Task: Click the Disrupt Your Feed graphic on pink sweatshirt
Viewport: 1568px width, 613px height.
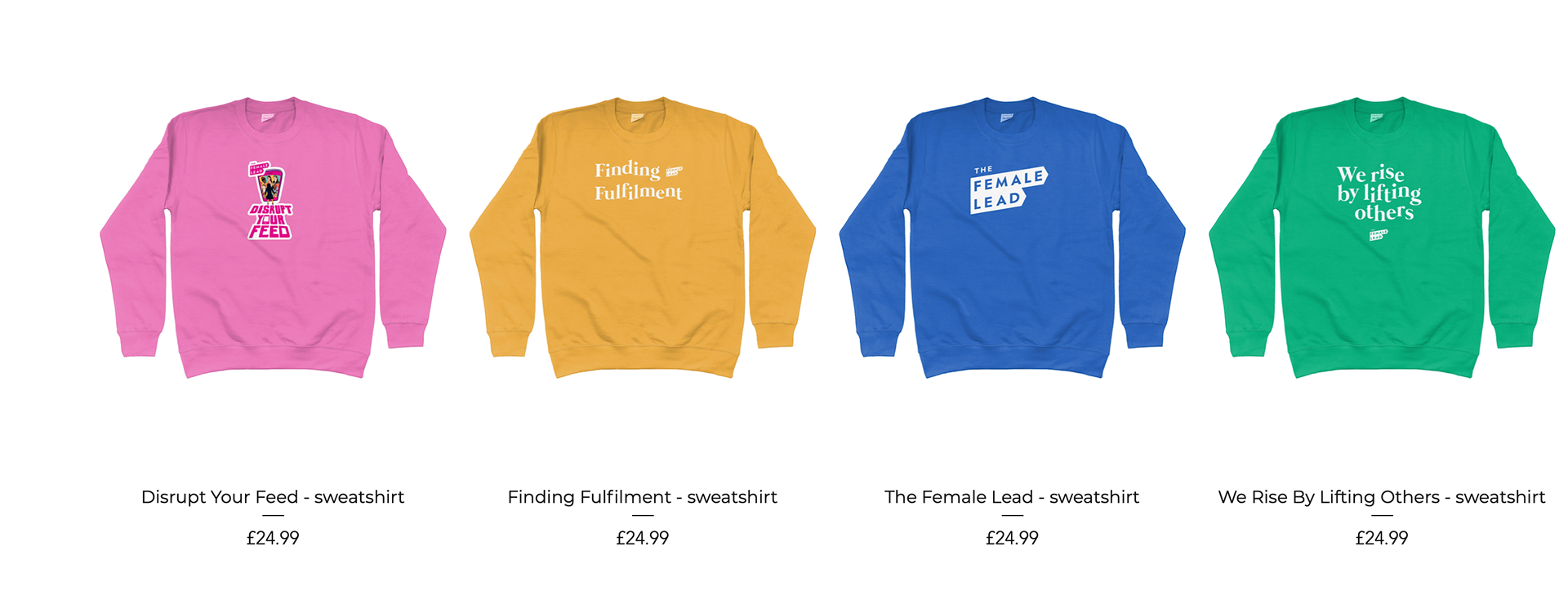Action: (x=270, y=200)
